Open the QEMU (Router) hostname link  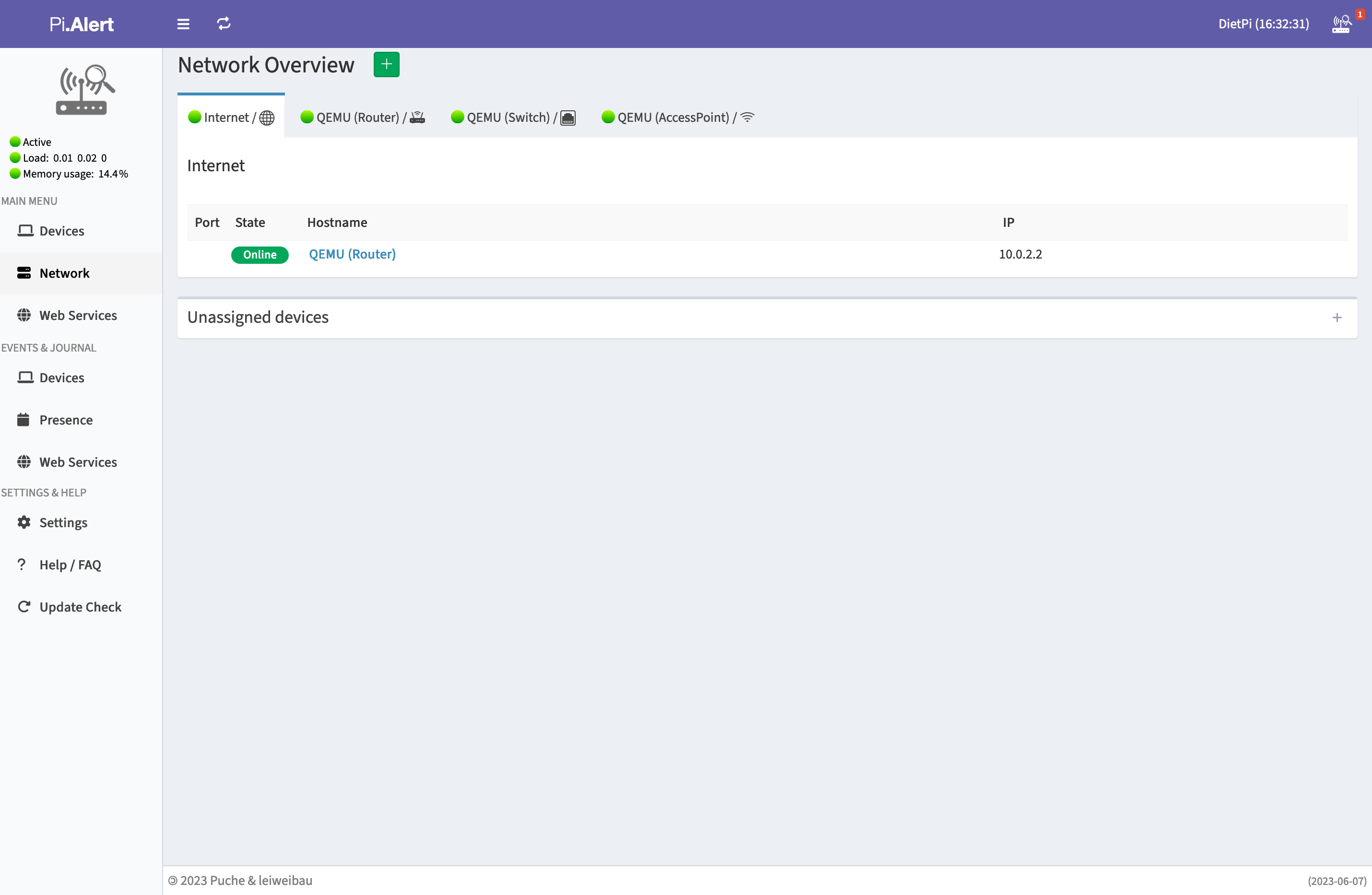352,254
